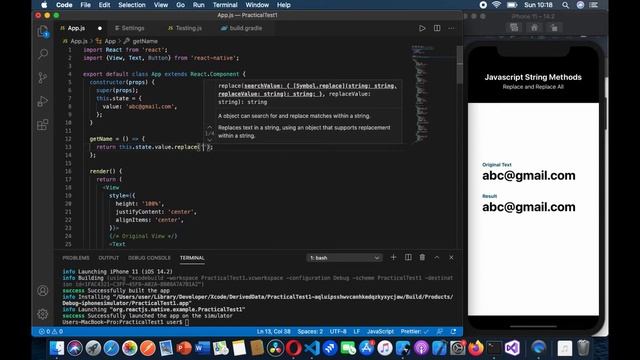Click errors and warnings count in status bar
This screenshot has width=640, height=360.
pyautogui.click(x=51, y=331)
